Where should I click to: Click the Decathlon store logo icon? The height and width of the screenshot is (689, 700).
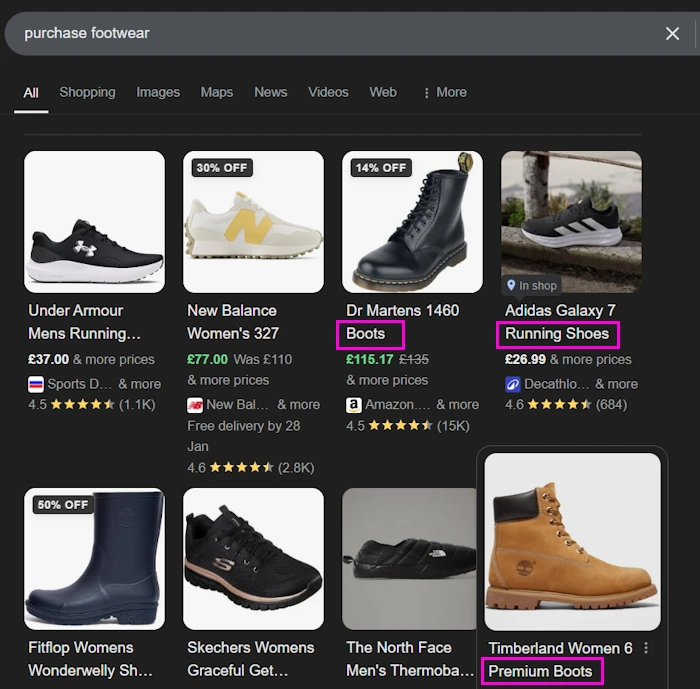[512, 384]
